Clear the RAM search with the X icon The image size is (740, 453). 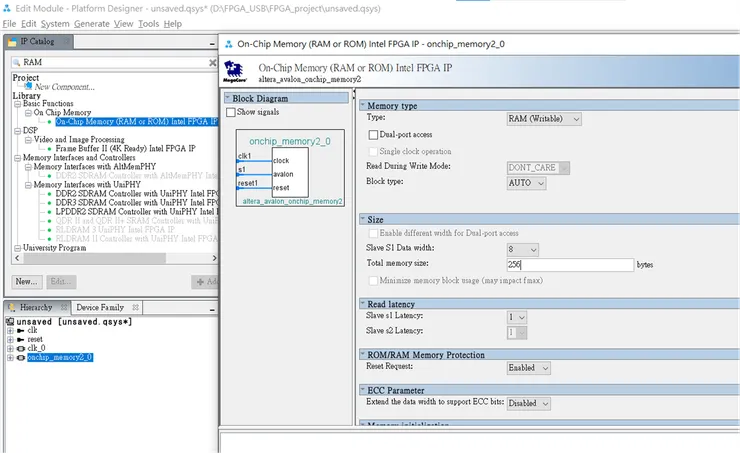click(x=211, y=62)
